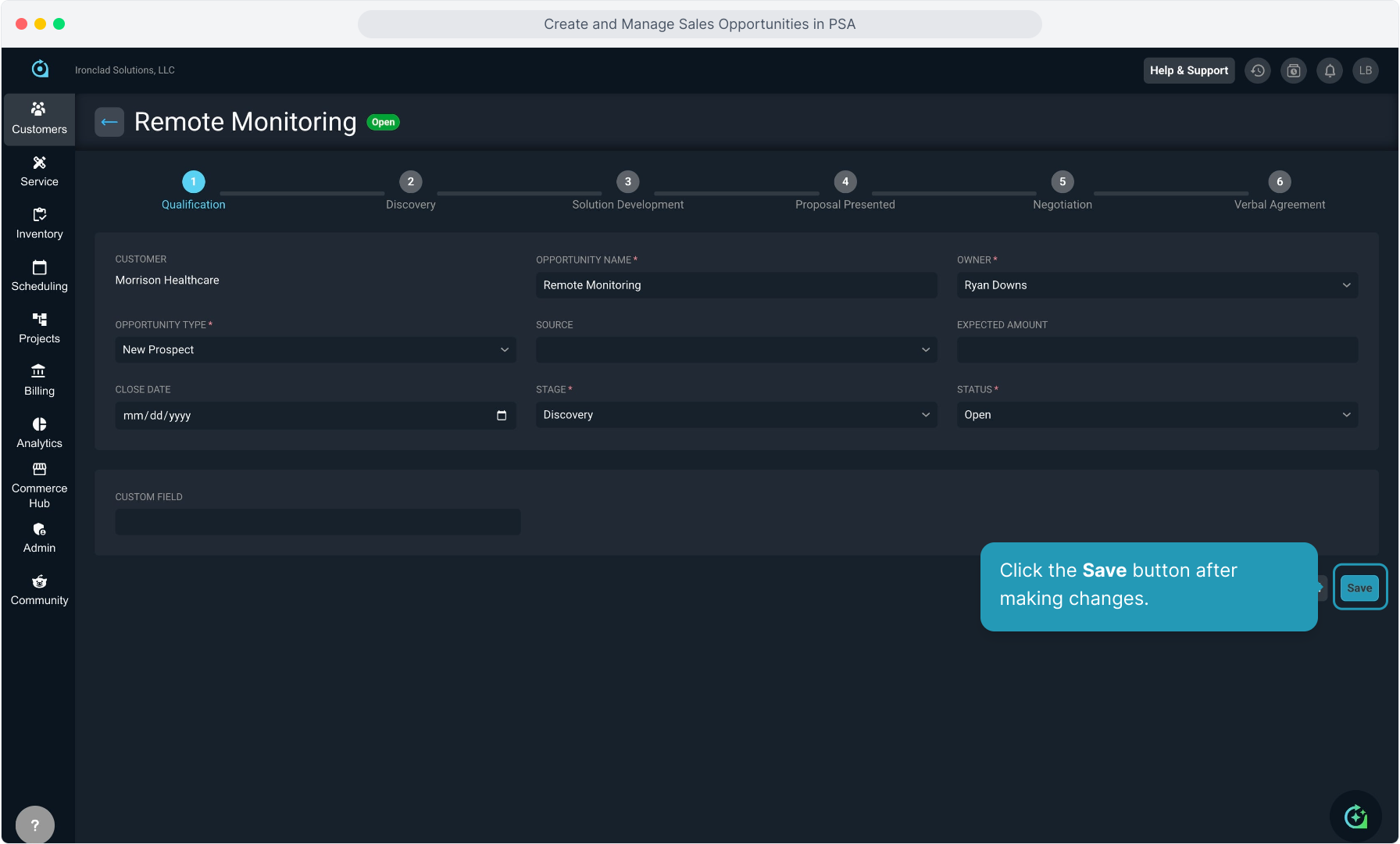Click the back arrow beside Remote Monitoring
This screenshot has width=1400, height=844.
point(109,122)
